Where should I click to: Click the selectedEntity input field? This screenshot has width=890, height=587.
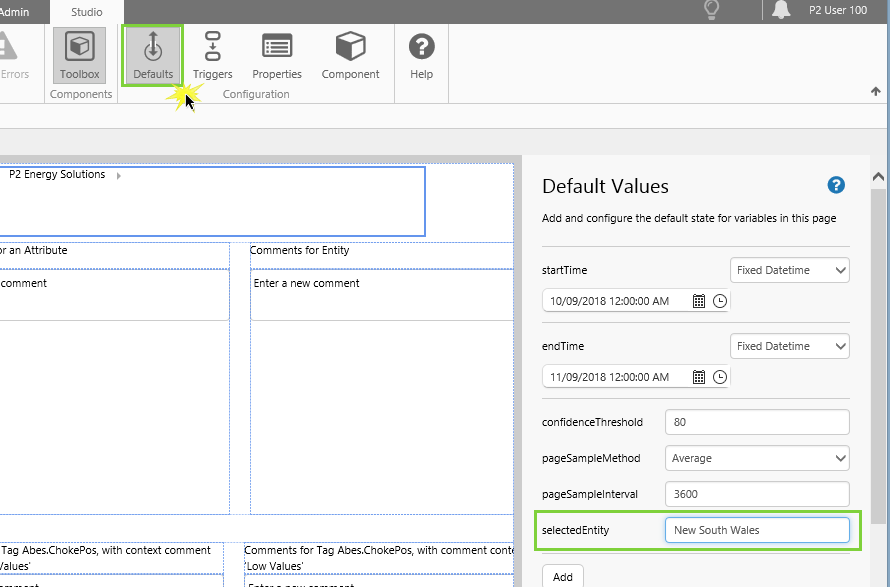point(756,530)
